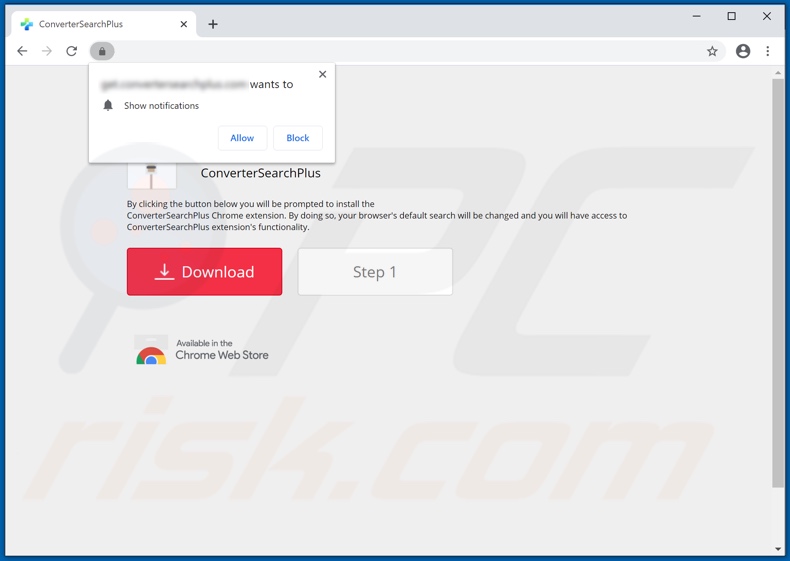Viewport: 790px width, 561px height.
Task: Close the ConverterSearchPlus tab
Action: coord(184,24)
